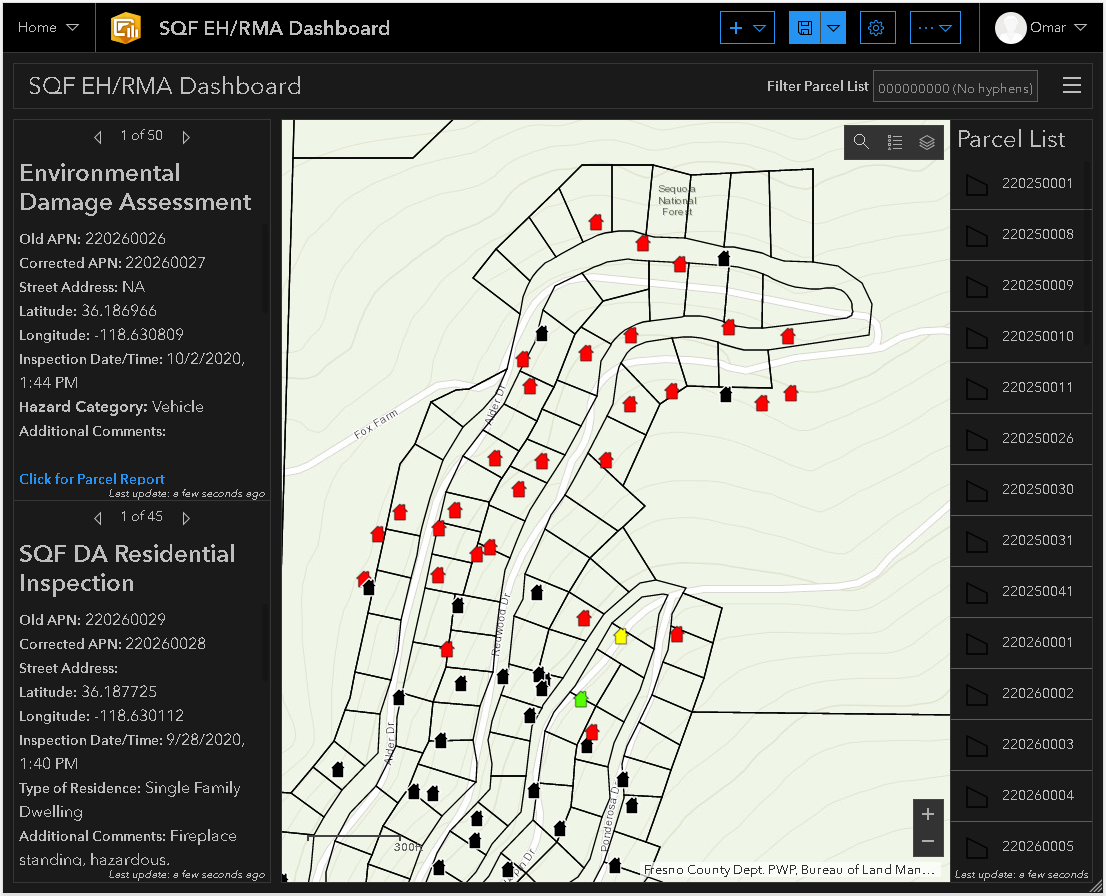Open the Home dropdown menu
The height and width of the screenshot is (896, 1106).
click(x=48, y=28)
